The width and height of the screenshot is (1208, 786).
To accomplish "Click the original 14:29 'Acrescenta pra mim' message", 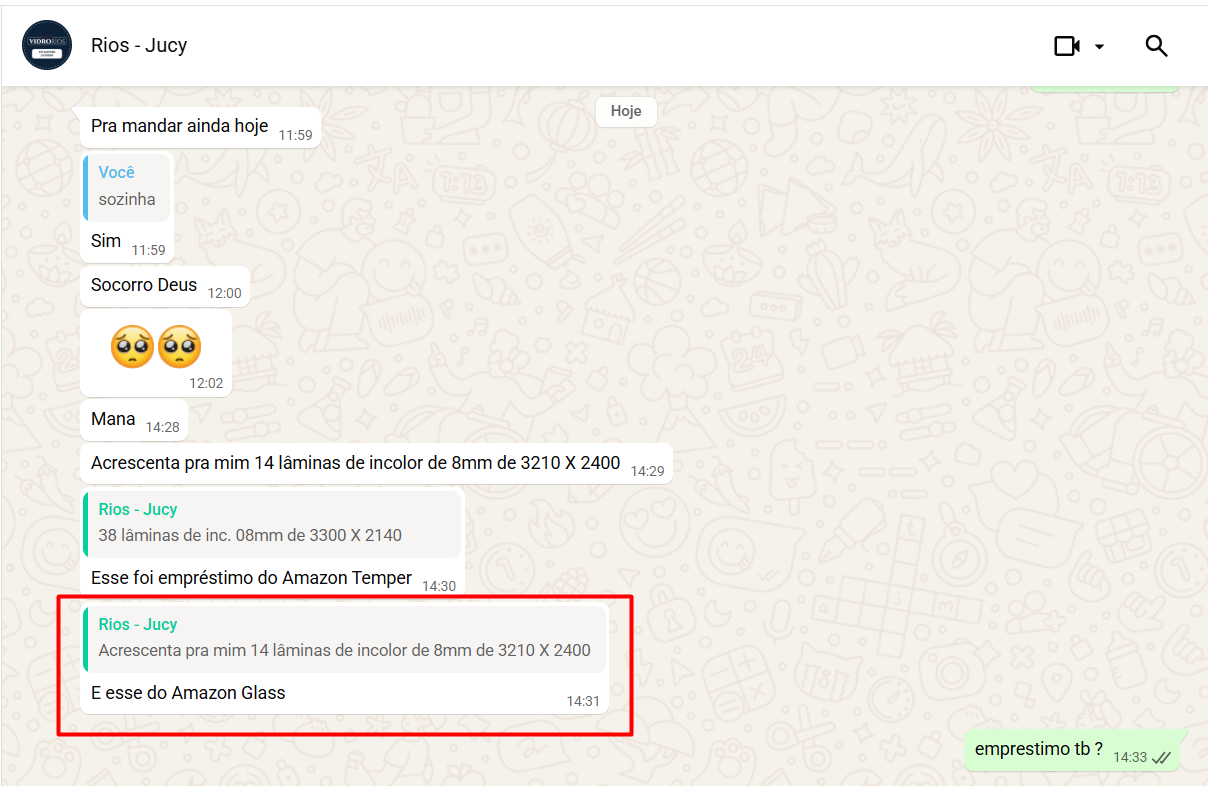I will click(x=355, y=464).
